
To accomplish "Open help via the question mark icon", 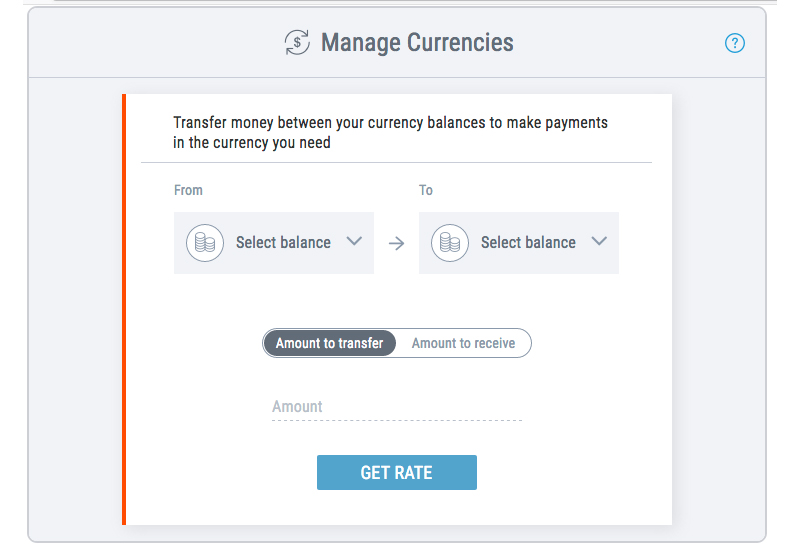I will tap(735, 43).
